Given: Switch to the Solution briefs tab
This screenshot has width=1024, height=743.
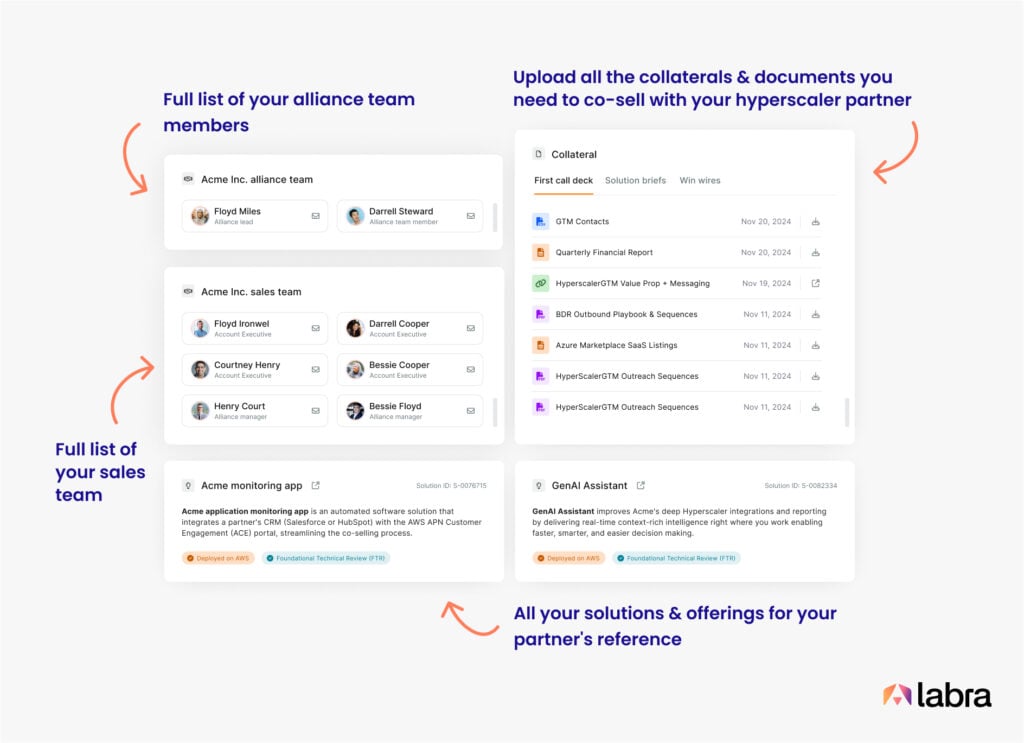Looking at the screenshot, I should (635, 180).
